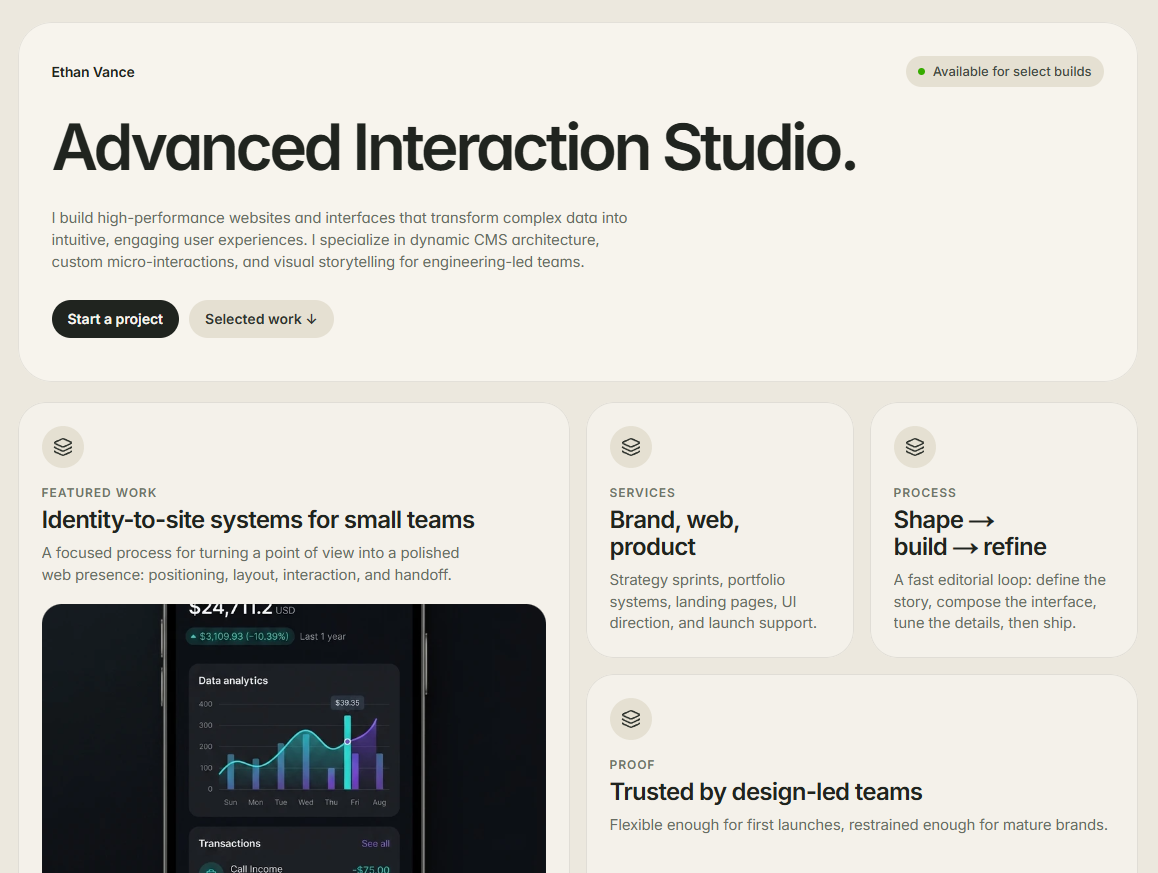Click Trusted by design-led teams heading
Screen dimensions: 1158x873
click(x=766, y=792)
